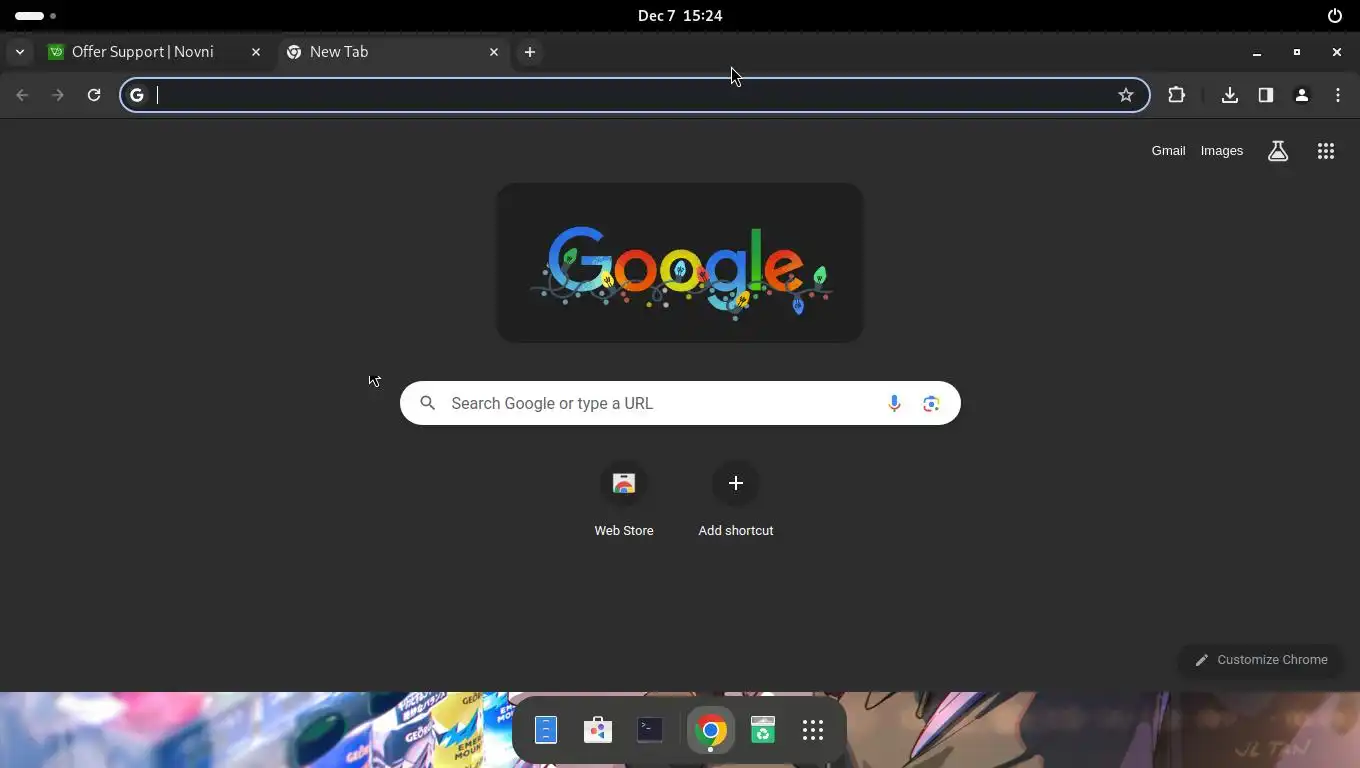Click the Search Google or type a URL box
The height and width of the screenshot is (768, 1360).
680,403
